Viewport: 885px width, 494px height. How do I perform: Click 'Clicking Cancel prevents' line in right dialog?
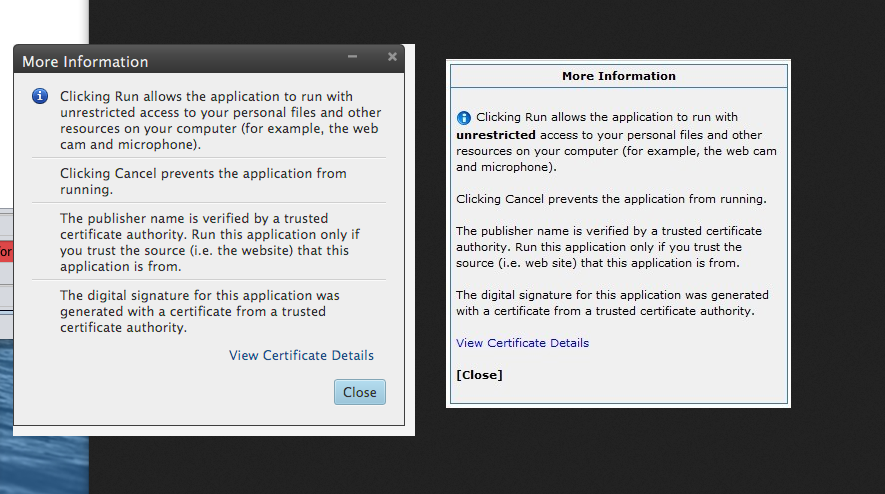[611, 199]
